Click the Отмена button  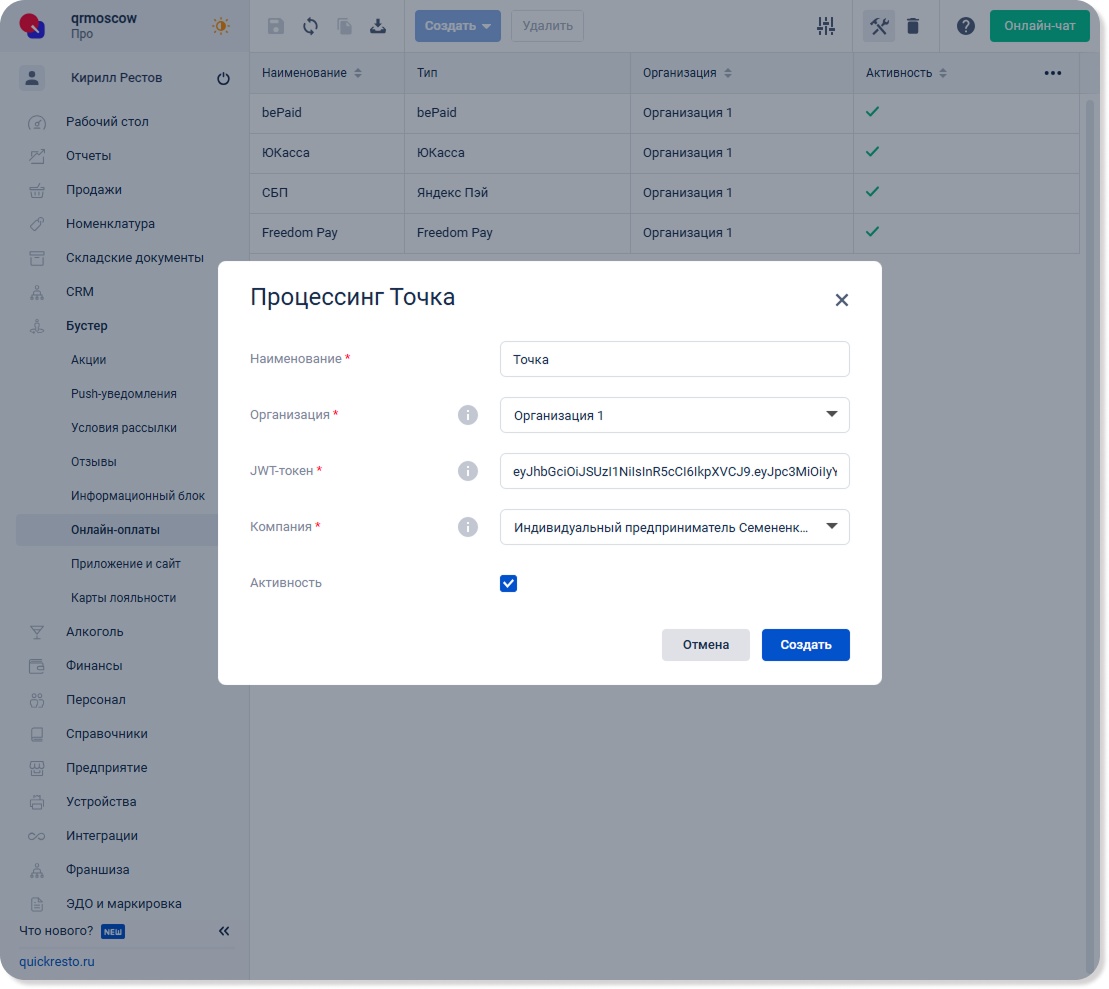point(705,645)
